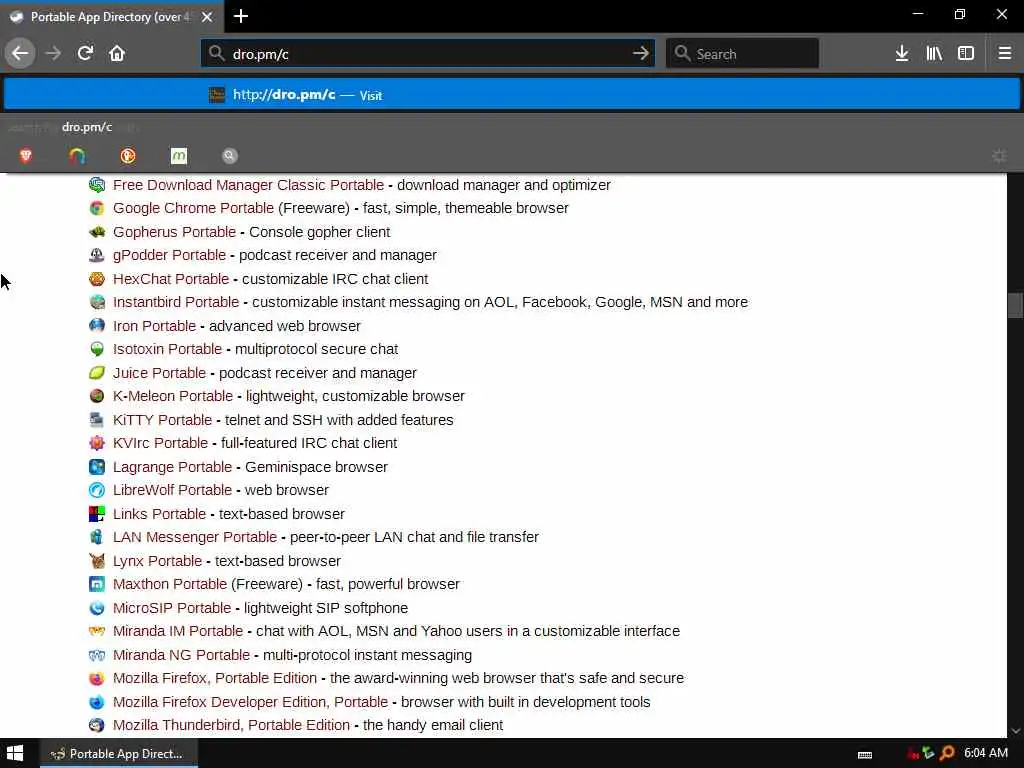This screenshot has height=768, width=1024.
Task: Open the browser home page
Action: coord(117,54)
